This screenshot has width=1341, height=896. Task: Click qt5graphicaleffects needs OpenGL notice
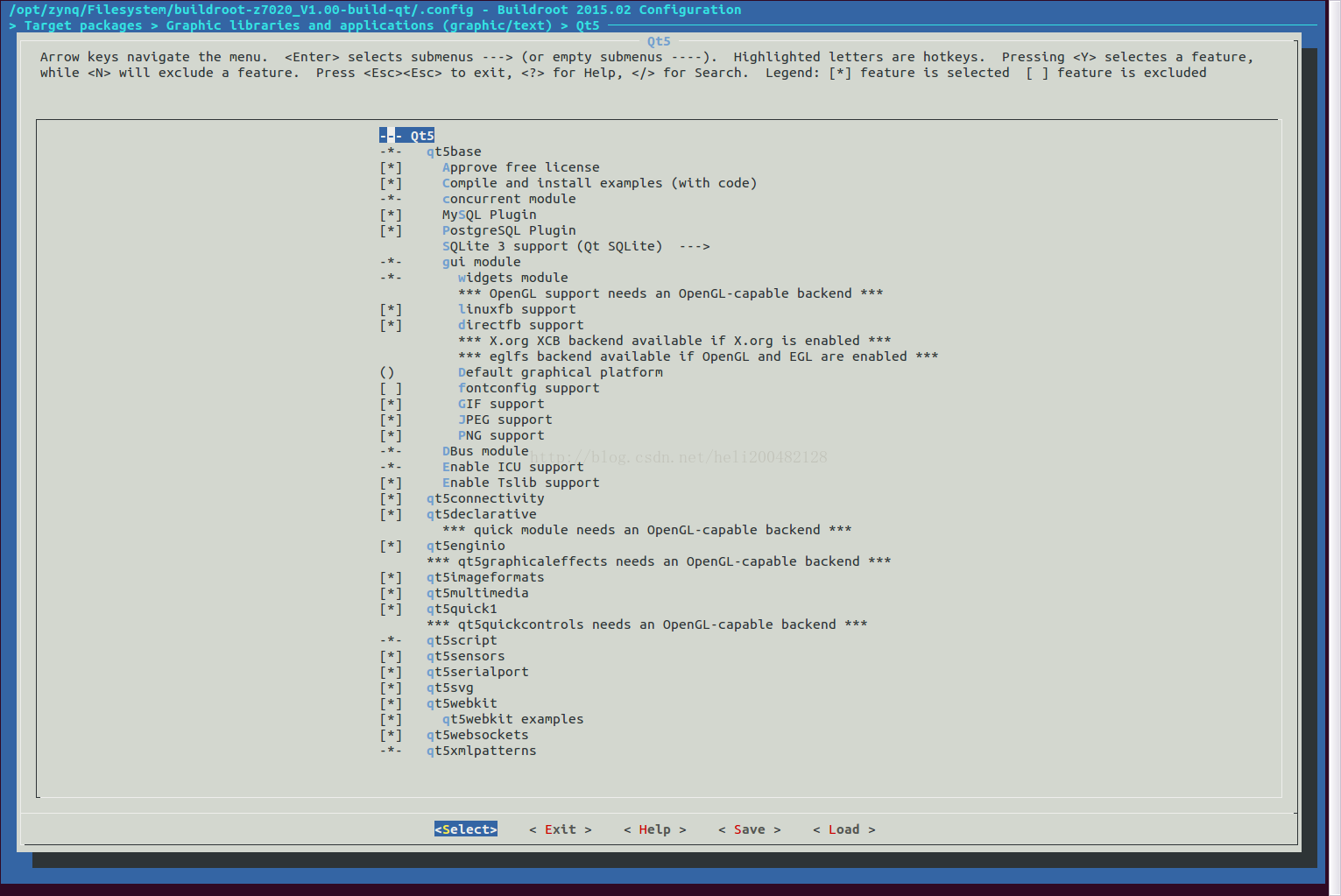(659, 561)
